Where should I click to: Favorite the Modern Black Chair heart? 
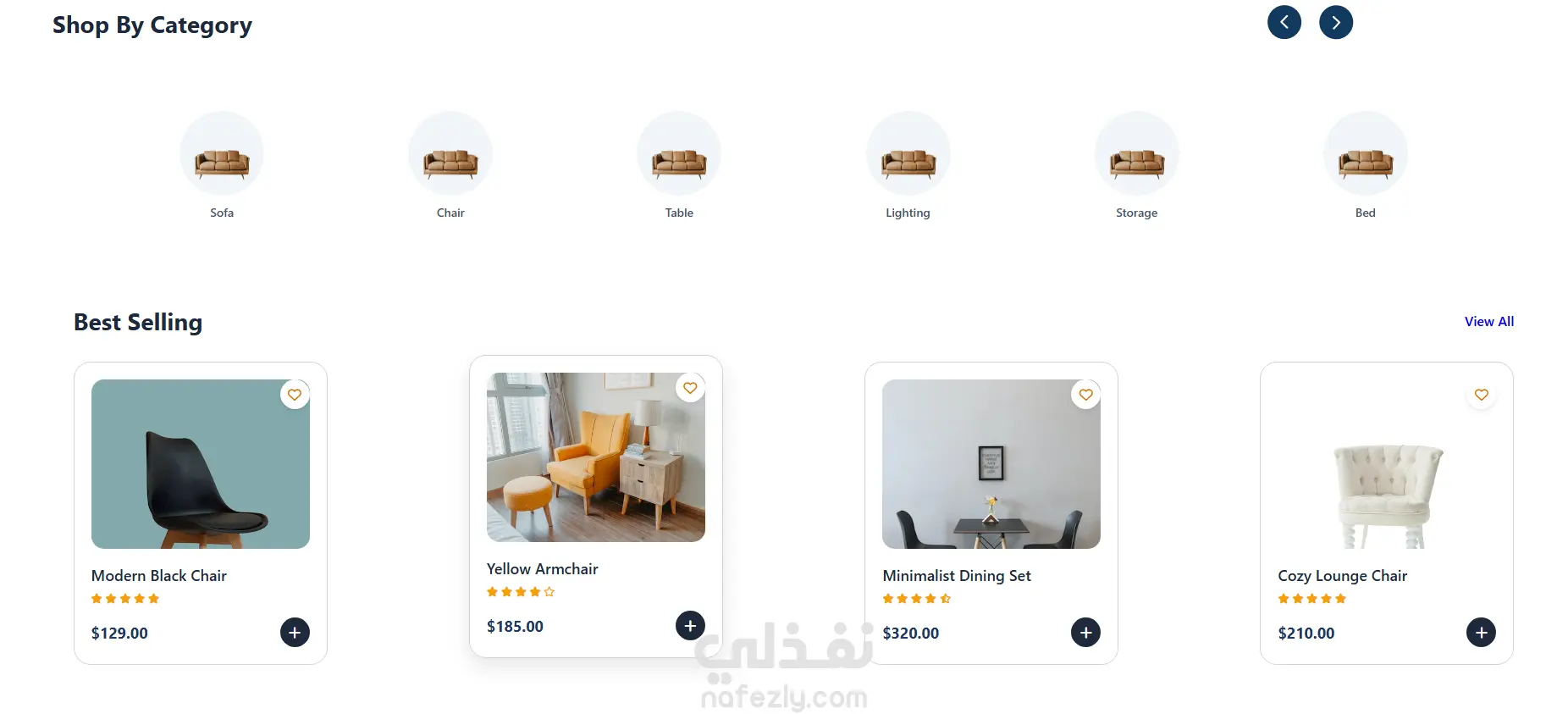[x=295, y=395]
